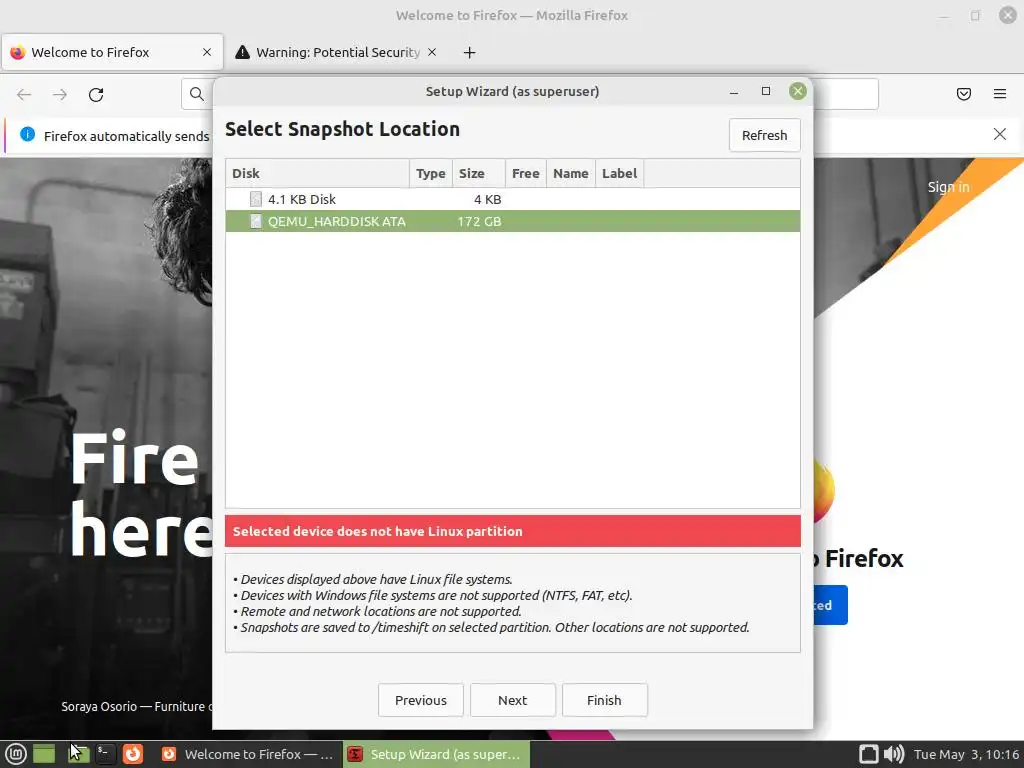The width and height of the screenshot is (1024, 768).
Task: Open a new Firefox tab
Action: pyautogui.click(x=470, y=52)
